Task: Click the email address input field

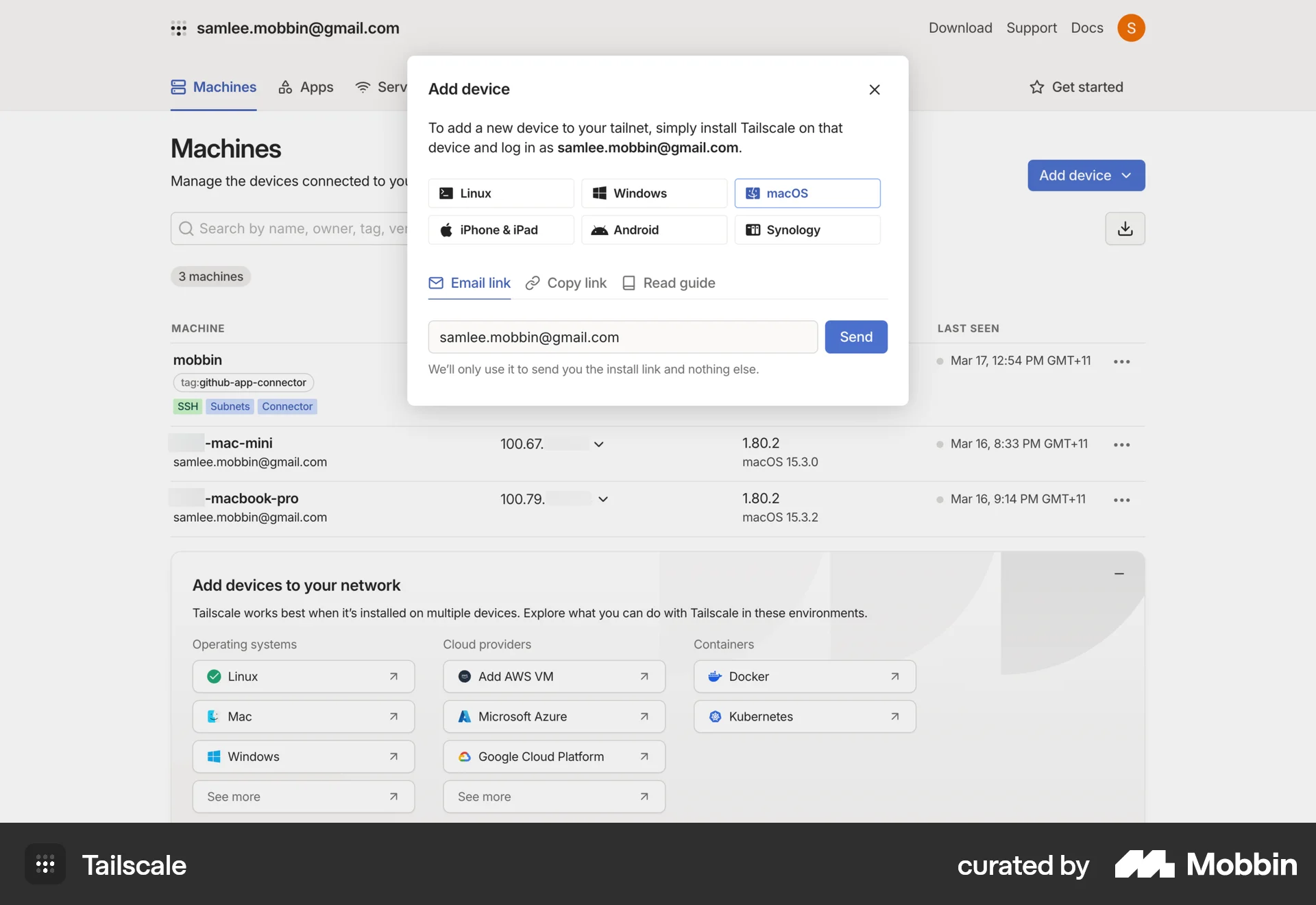Action: pos(622,337)
